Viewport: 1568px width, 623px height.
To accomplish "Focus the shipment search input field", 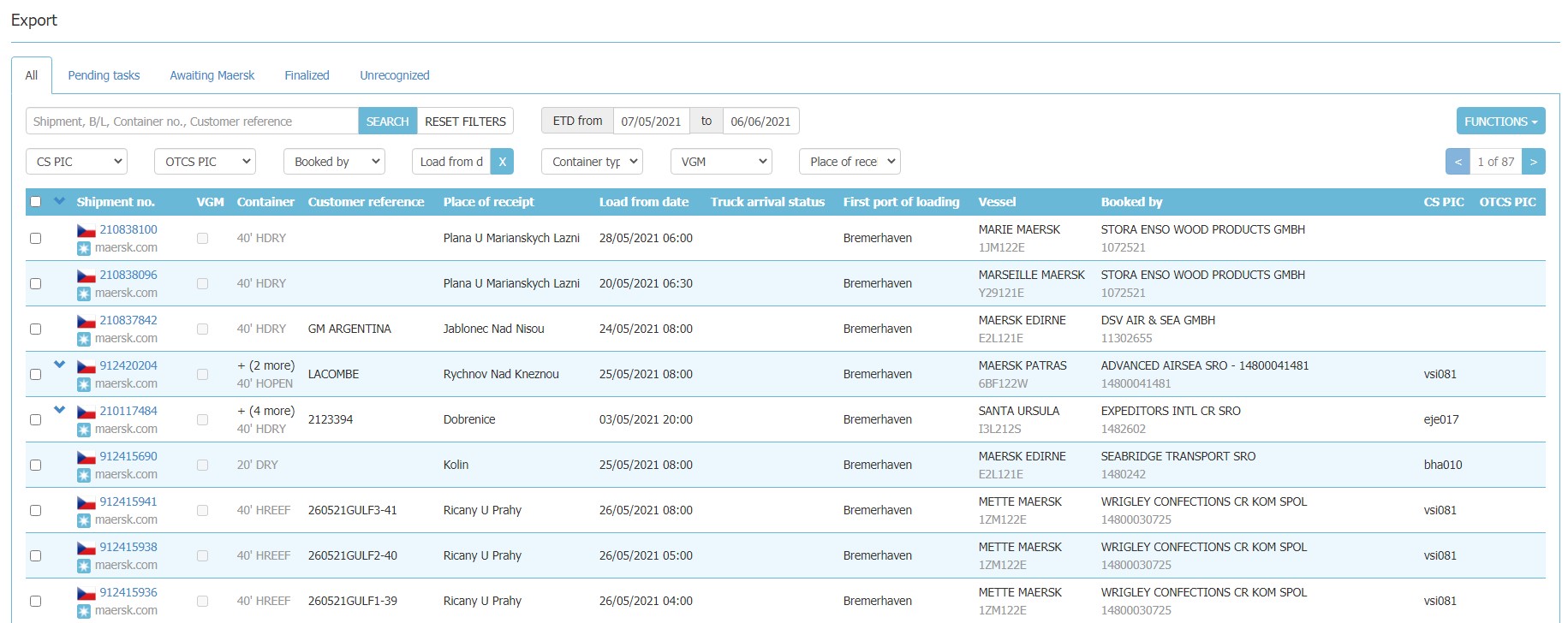I will pos(192,122).
